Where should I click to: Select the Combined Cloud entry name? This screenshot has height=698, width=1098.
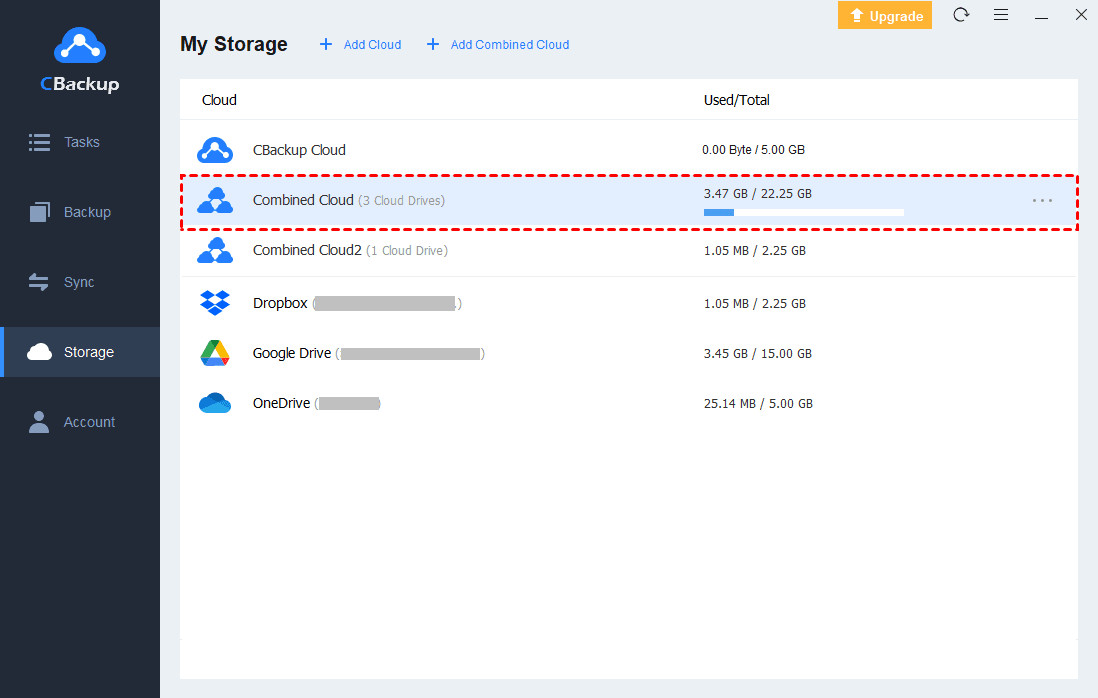point(303,200)
